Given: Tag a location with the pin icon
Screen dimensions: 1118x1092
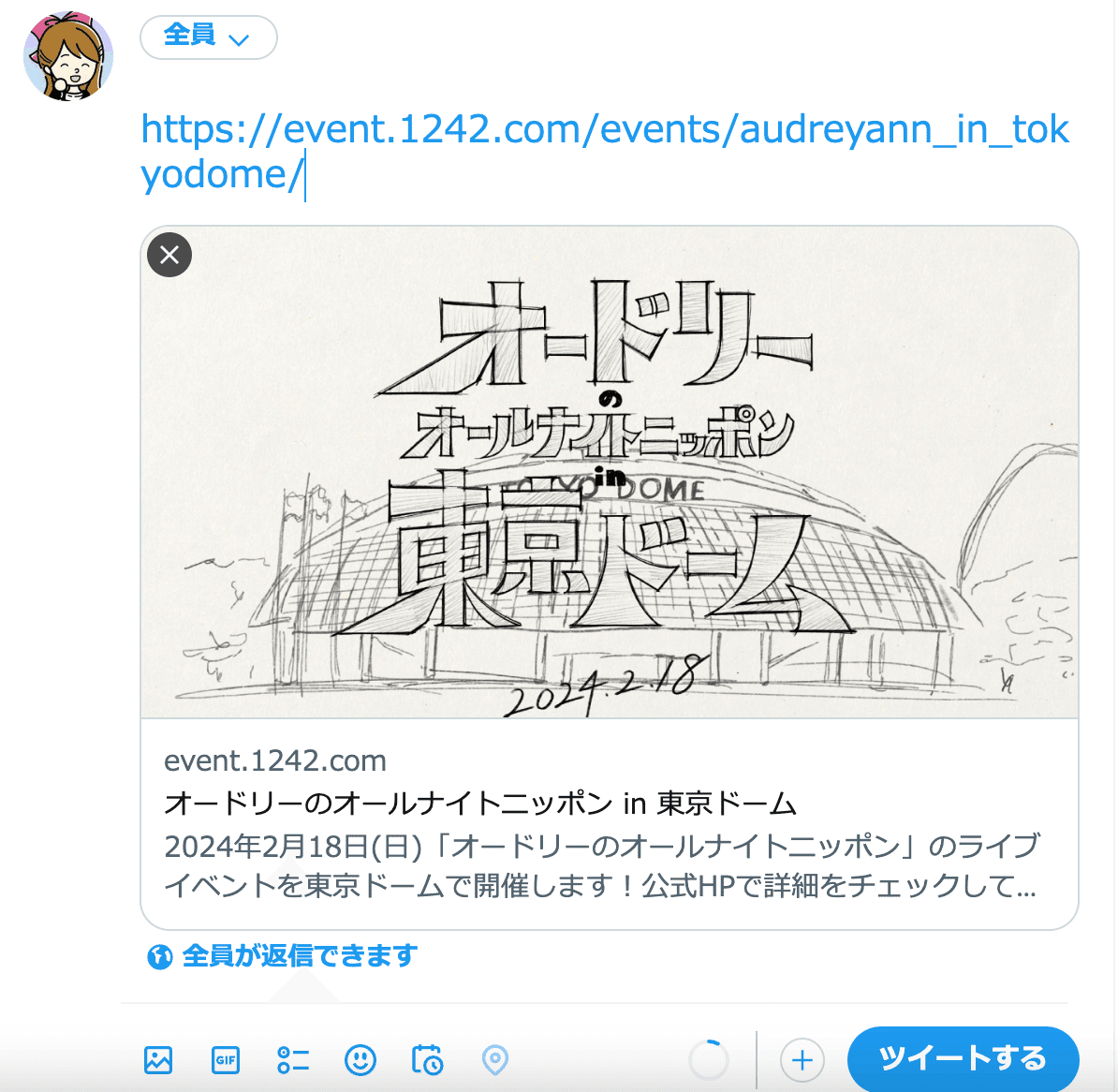Looking at the screenshot, I should pos(494,1060).
